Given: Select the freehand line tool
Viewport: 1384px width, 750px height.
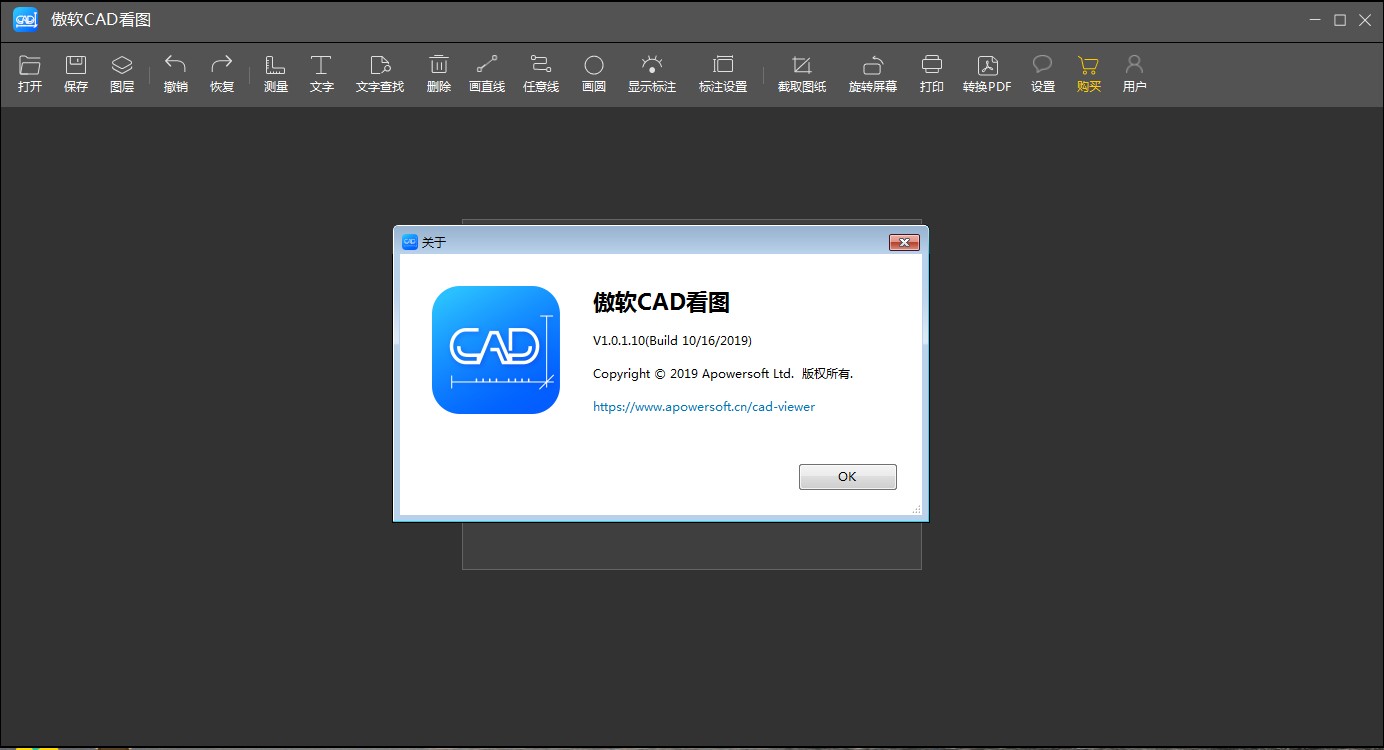Looking at the screenshot, I should (x=540, y=73).
